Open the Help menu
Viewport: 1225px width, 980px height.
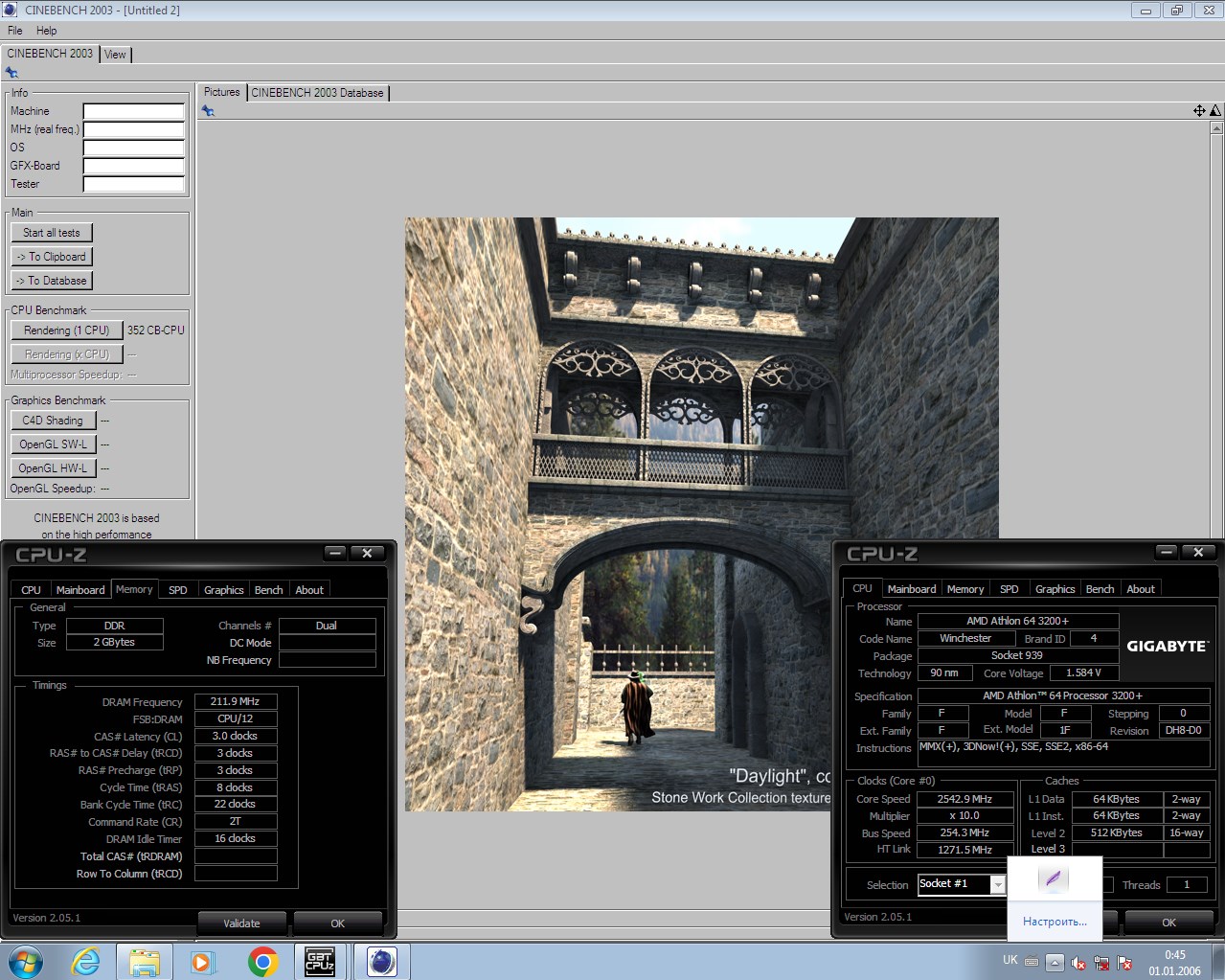pyautogui.click(x=46, y=31)
